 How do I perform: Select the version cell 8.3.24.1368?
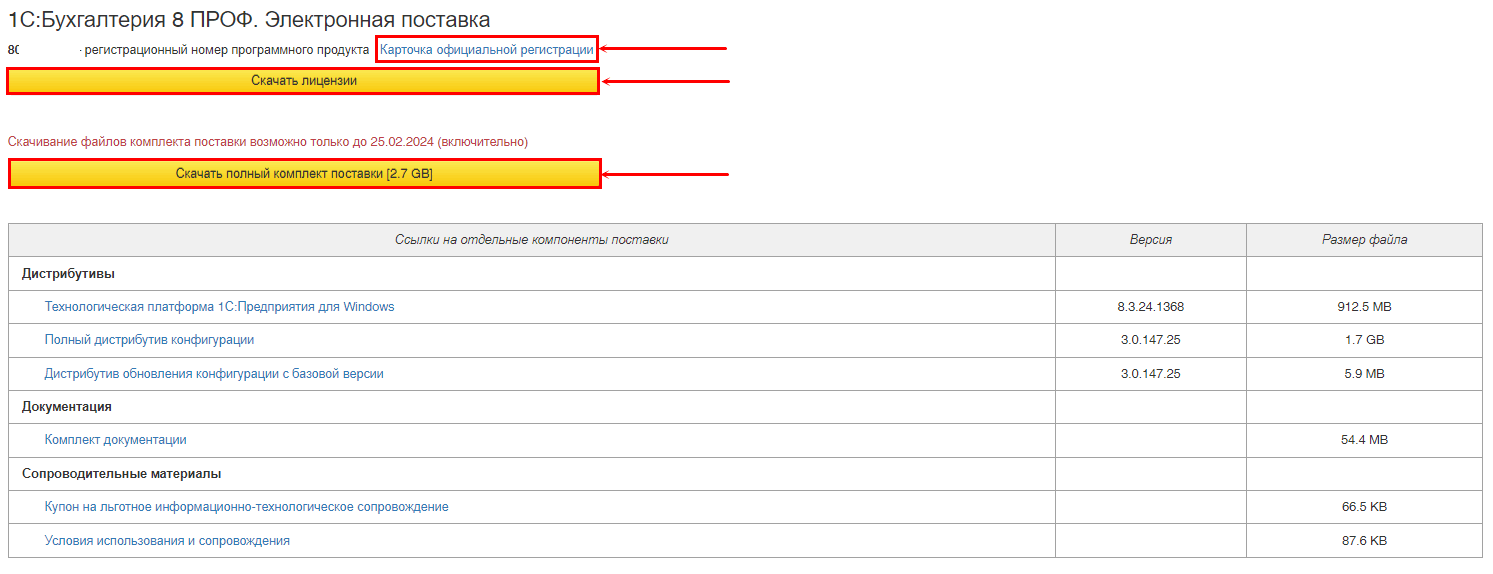pyautogui.click(x=1150, y=307)
